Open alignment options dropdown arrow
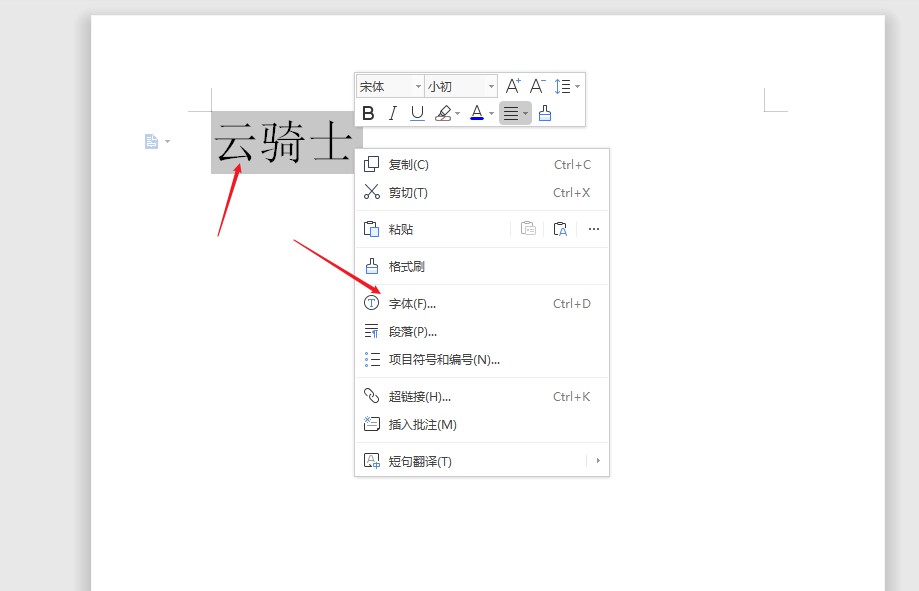The image size is (919, 591). 526,114
